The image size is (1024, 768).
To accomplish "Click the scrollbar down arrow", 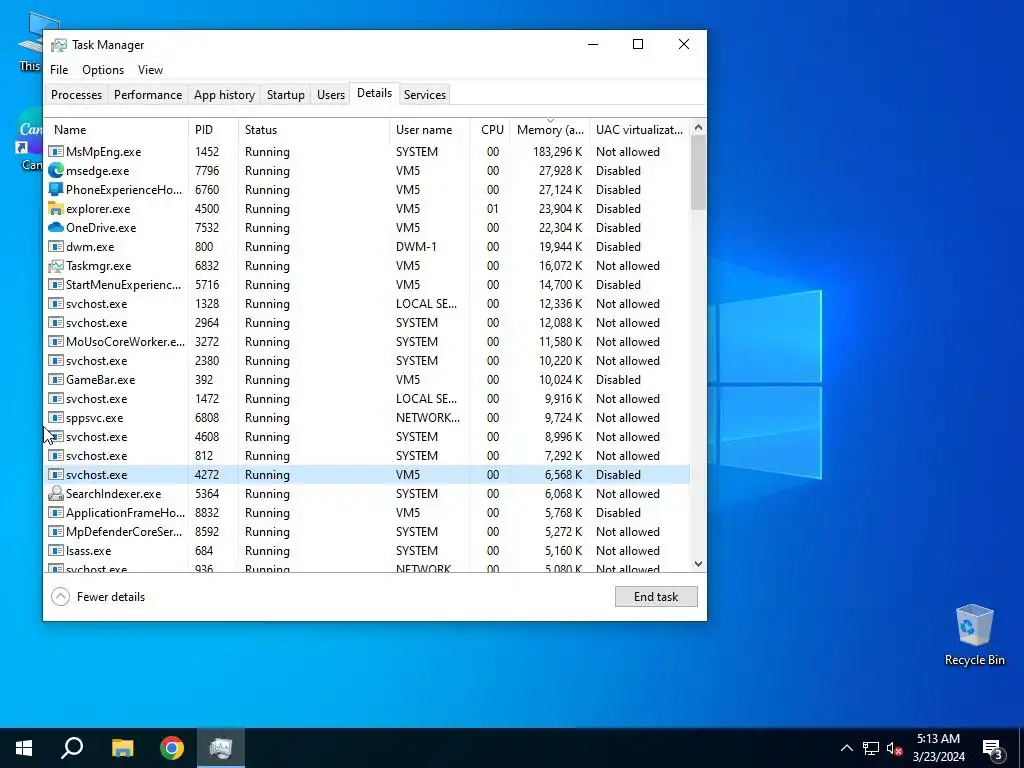I will [x=698, y=564].
